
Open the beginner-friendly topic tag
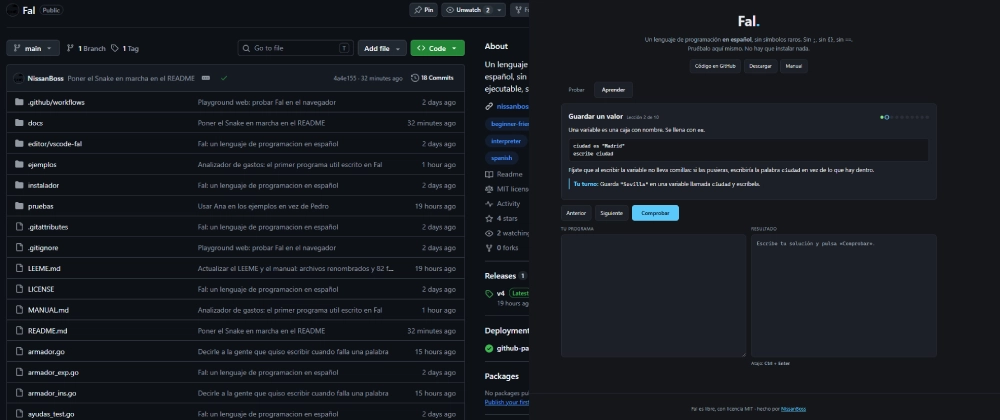click(x=508, y=124)
